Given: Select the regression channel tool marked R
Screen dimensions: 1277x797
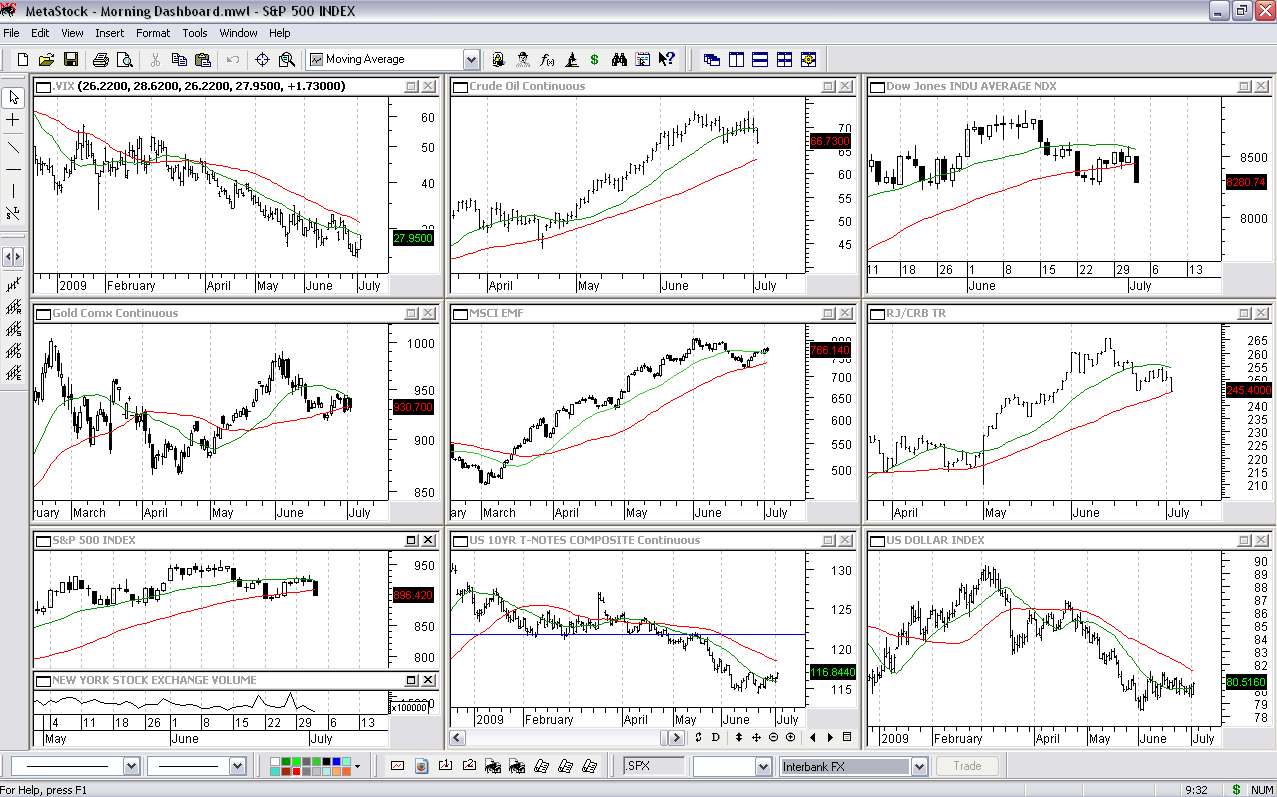Looking at the screenshot, I should pos(14,307).
